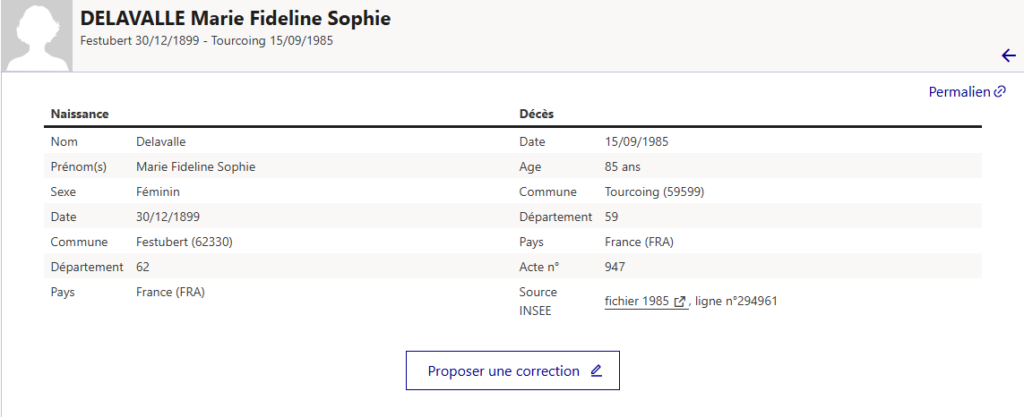Click the Festubert–Tourcoing subtitle line
Viewport: 1024px width, 417px height.
(206, 41)
